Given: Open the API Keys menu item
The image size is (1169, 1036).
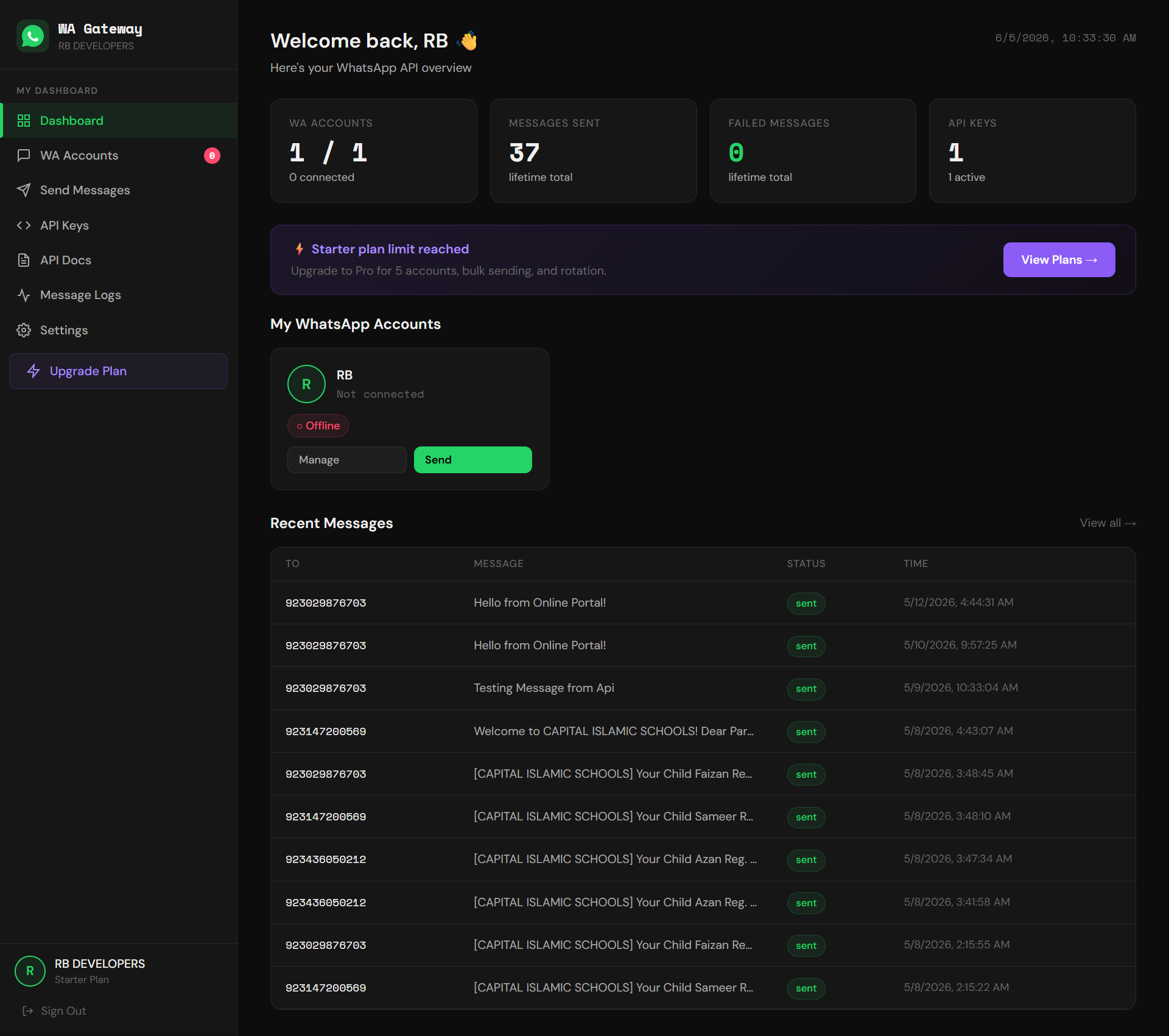Looking at the screenshot, I should pos(119,225).
